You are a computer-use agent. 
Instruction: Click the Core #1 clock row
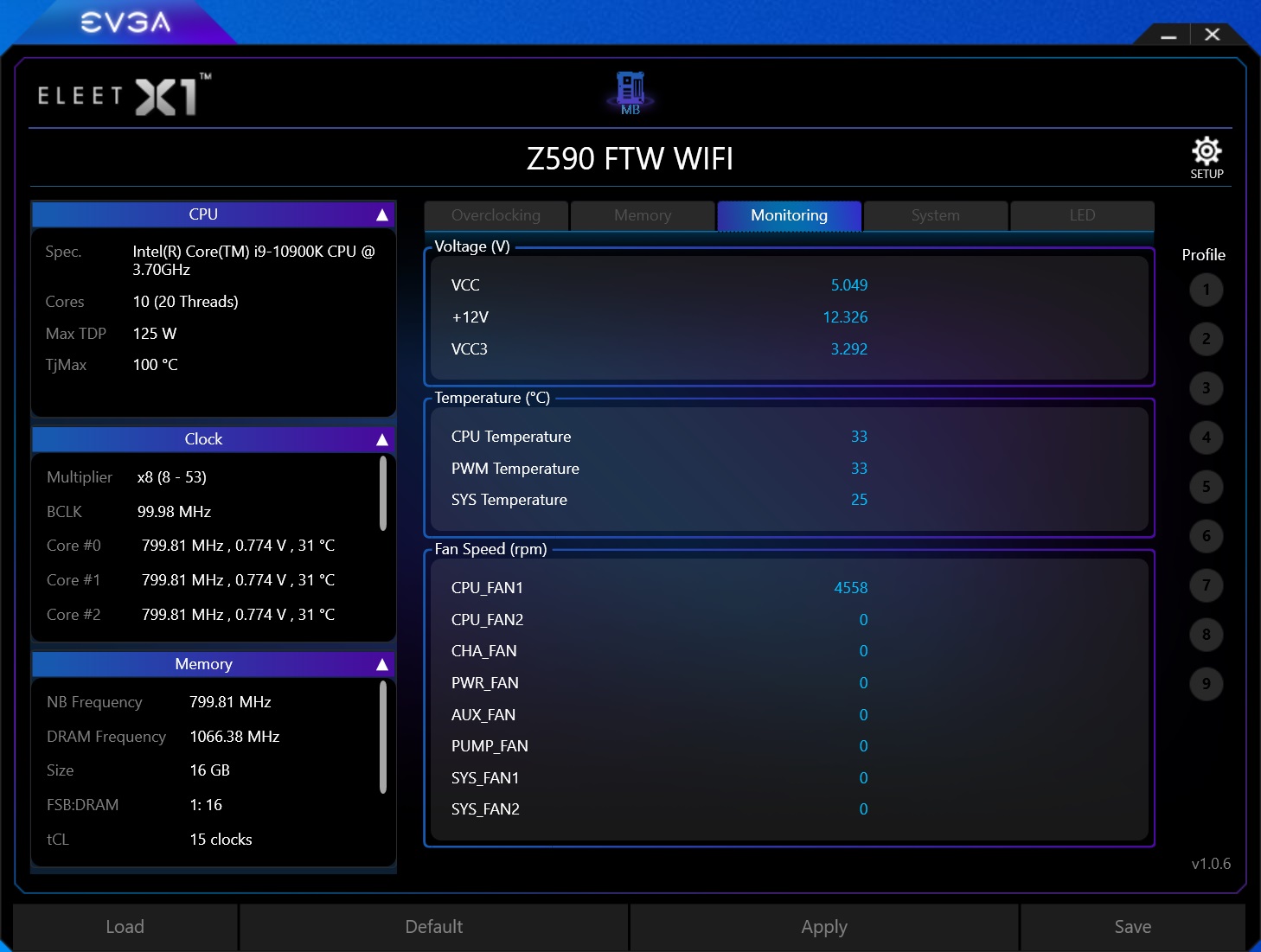coord(191,580)
